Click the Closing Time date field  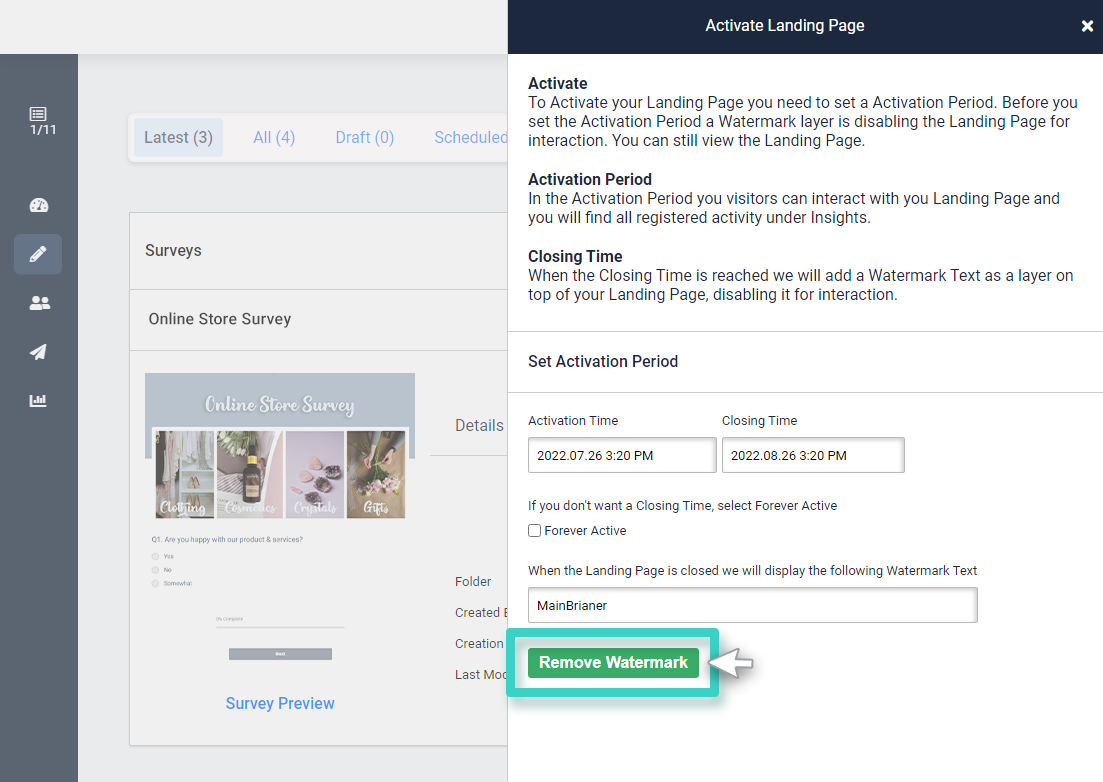(812, 455)
